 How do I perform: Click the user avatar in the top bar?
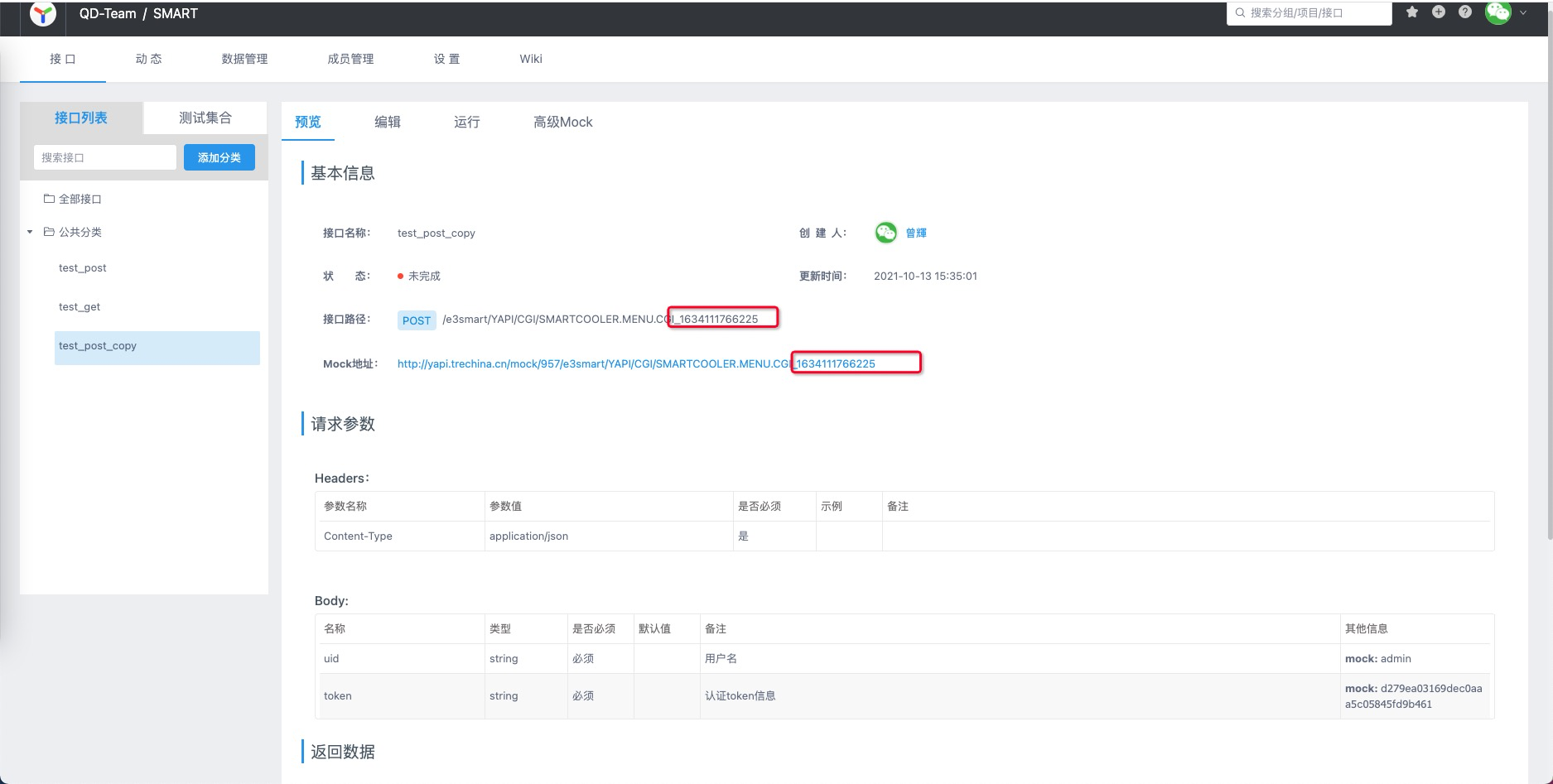[1498, 12]
